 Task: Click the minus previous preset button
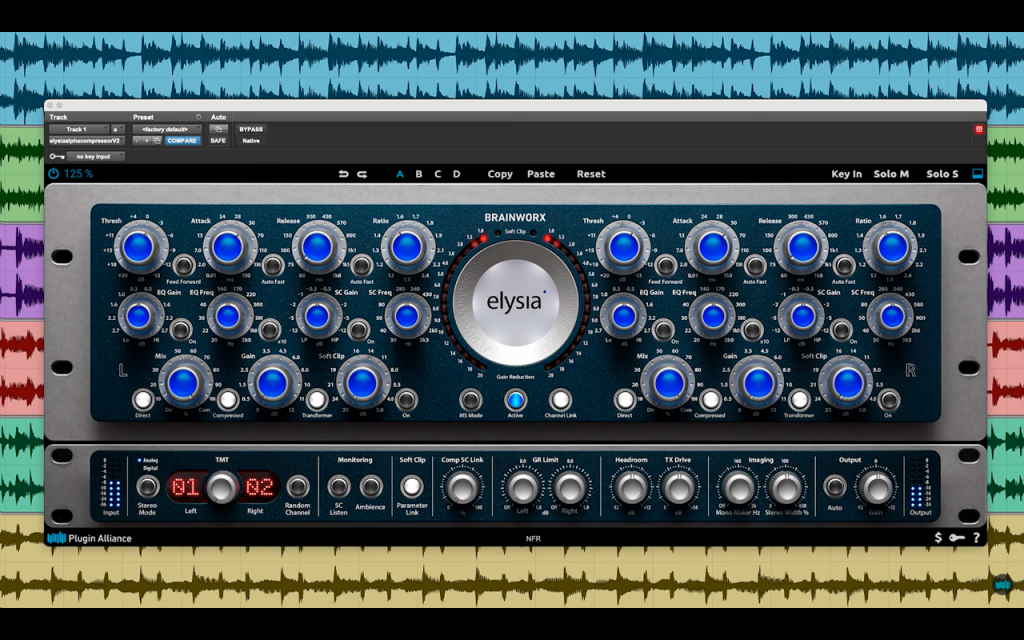[137, 140]
